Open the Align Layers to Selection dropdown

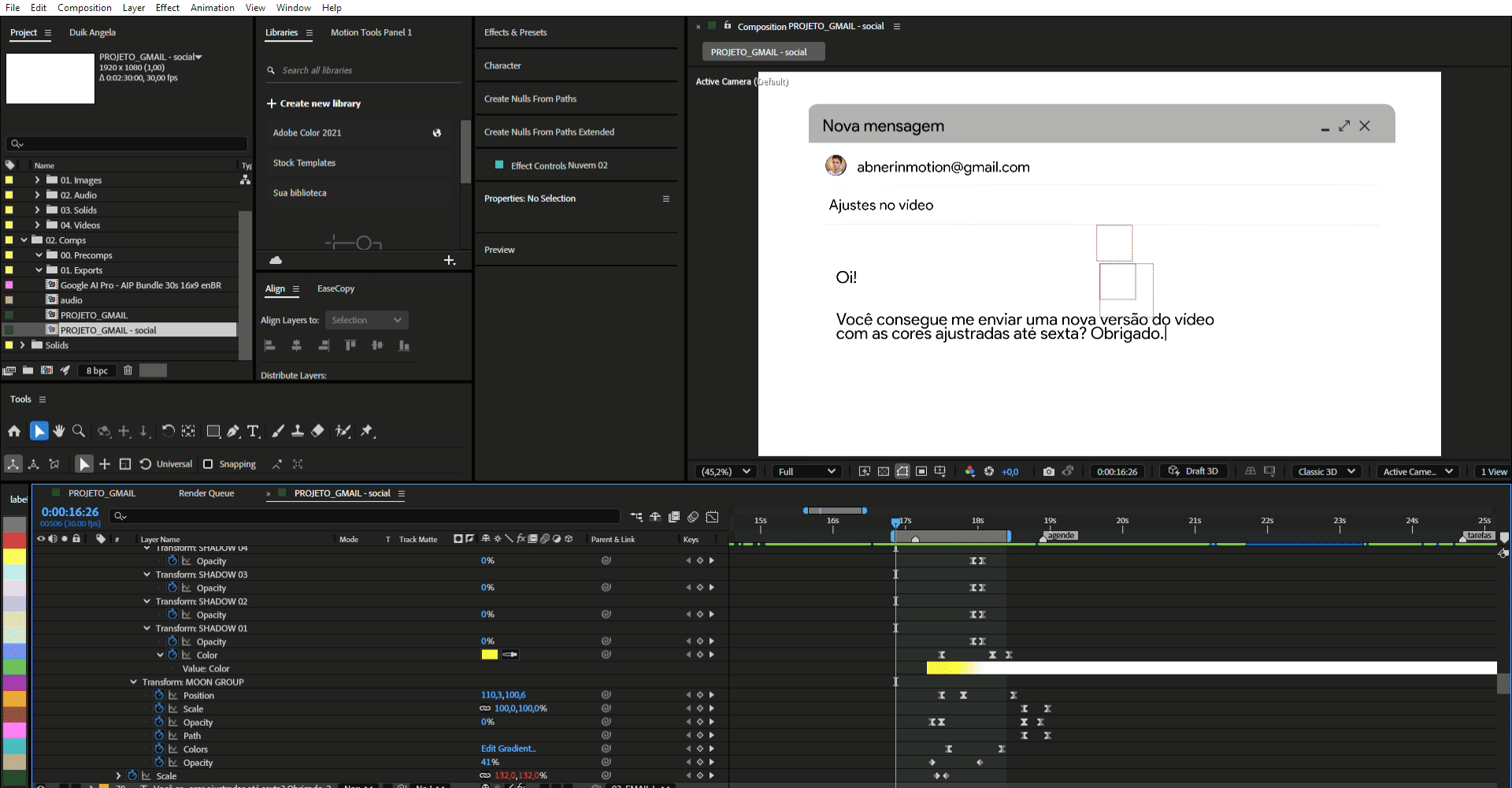pyautogui.click(x=367, y=320)
